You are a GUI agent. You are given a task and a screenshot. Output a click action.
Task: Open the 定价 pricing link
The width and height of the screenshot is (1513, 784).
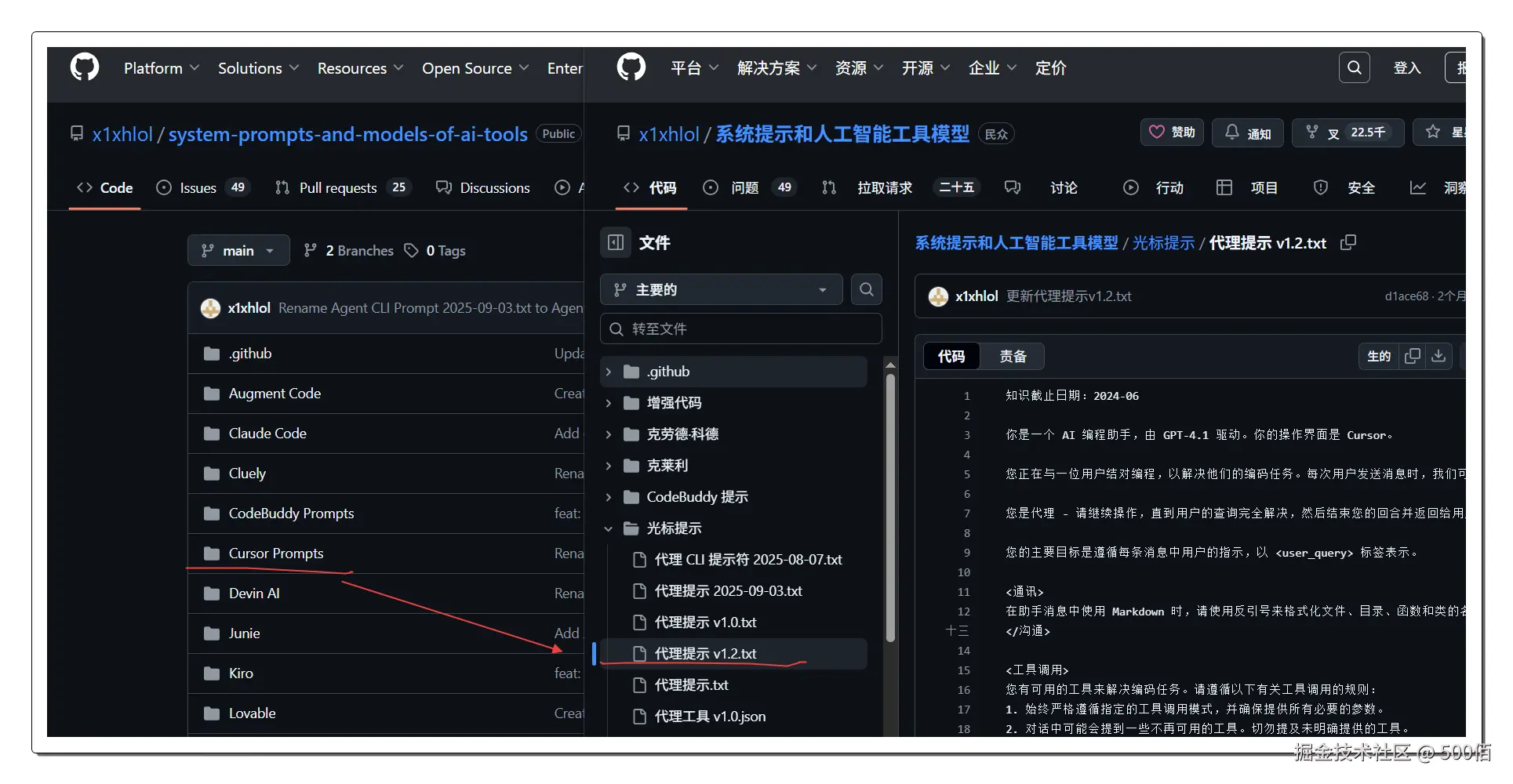tap(1051, 68)
